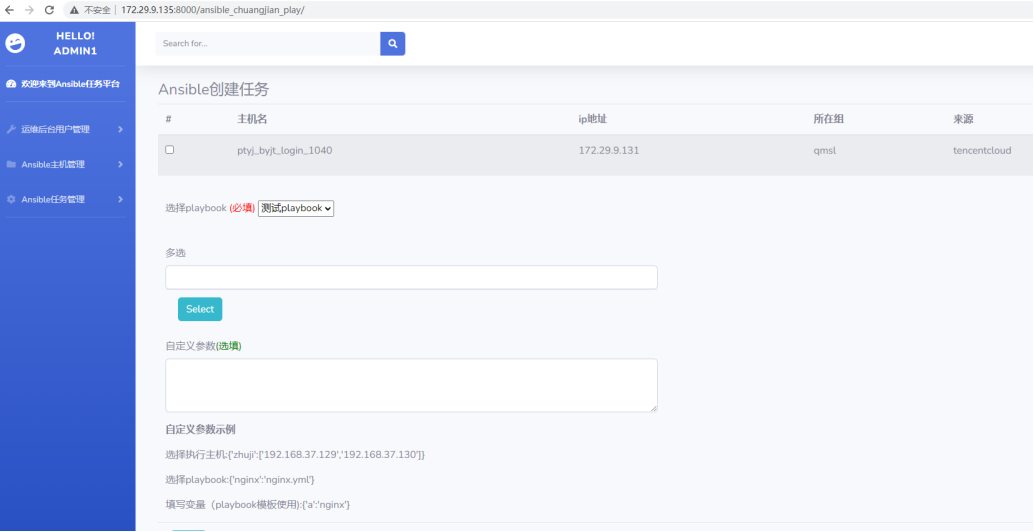
Task: Click the browser address bar URL
Action: [x=212, y=11]
